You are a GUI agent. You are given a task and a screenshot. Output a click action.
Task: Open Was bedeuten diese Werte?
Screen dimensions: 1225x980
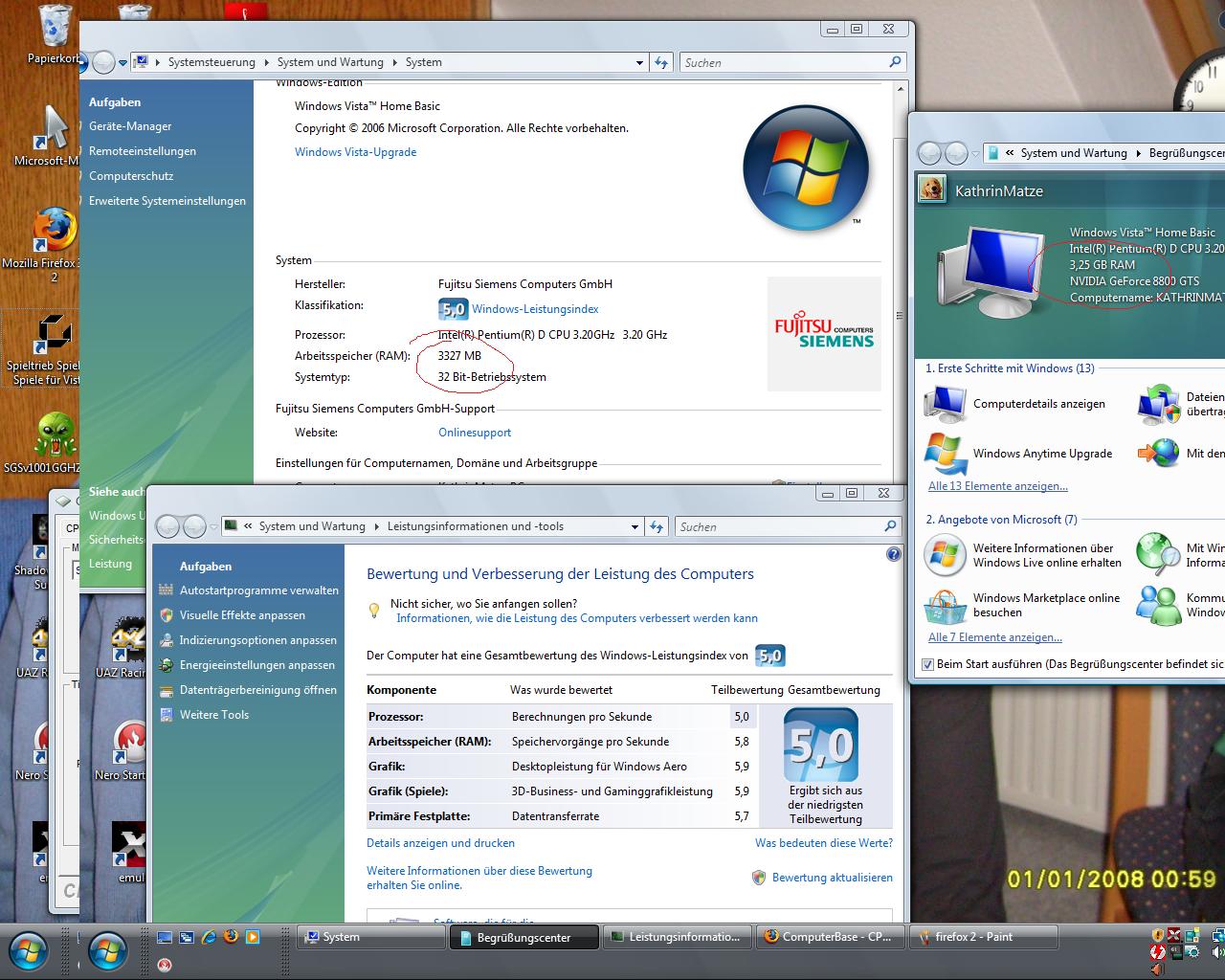824,843
